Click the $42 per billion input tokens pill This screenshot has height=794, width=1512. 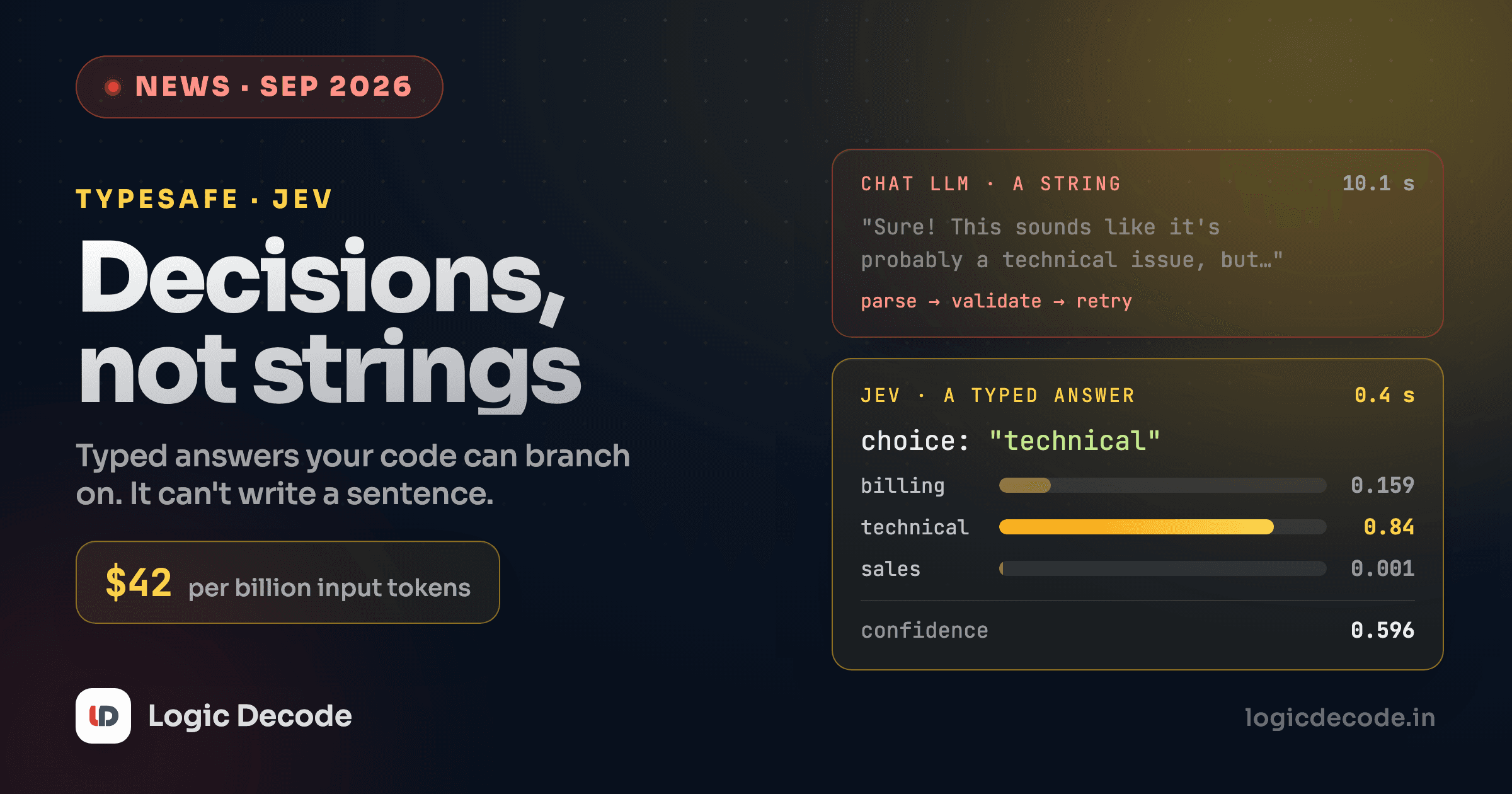pos(288,582)
